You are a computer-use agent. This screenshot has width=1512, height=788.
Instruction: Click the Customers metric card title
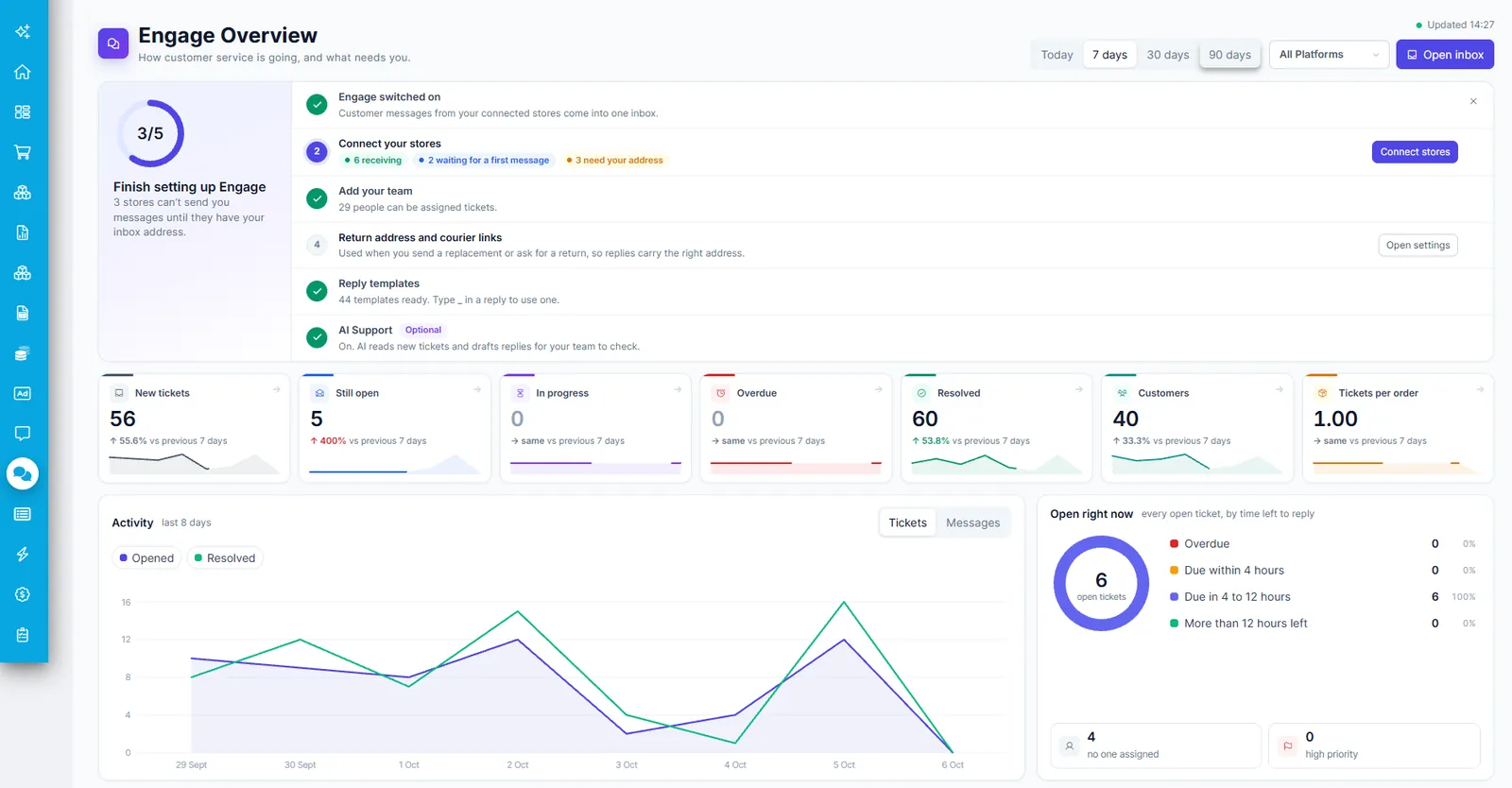(x=1163, y=393)
